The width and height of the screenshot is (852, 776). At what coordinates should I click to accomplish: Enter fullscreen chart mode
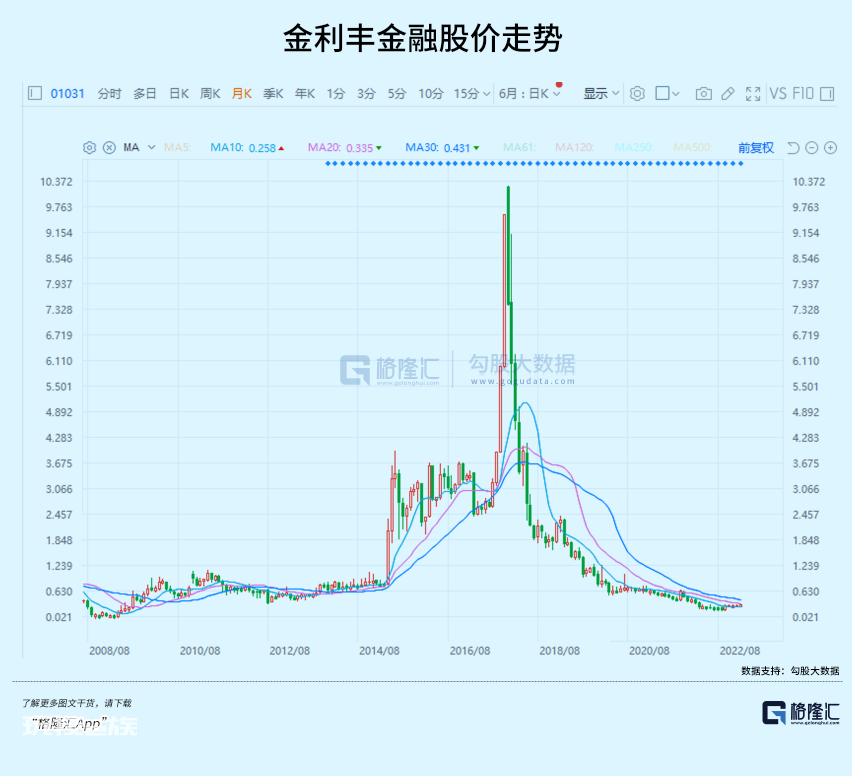click(x=753, y=94)
